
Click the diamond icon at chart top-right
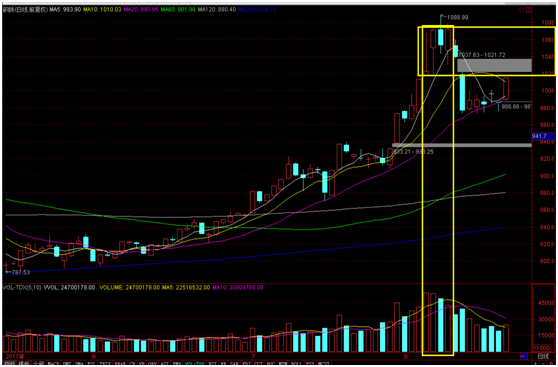[x=521, y=10]
